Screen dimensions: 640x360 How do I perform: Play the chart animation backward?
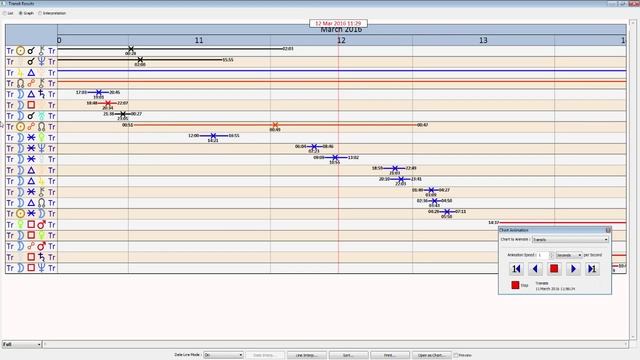(x=535, y=269)
